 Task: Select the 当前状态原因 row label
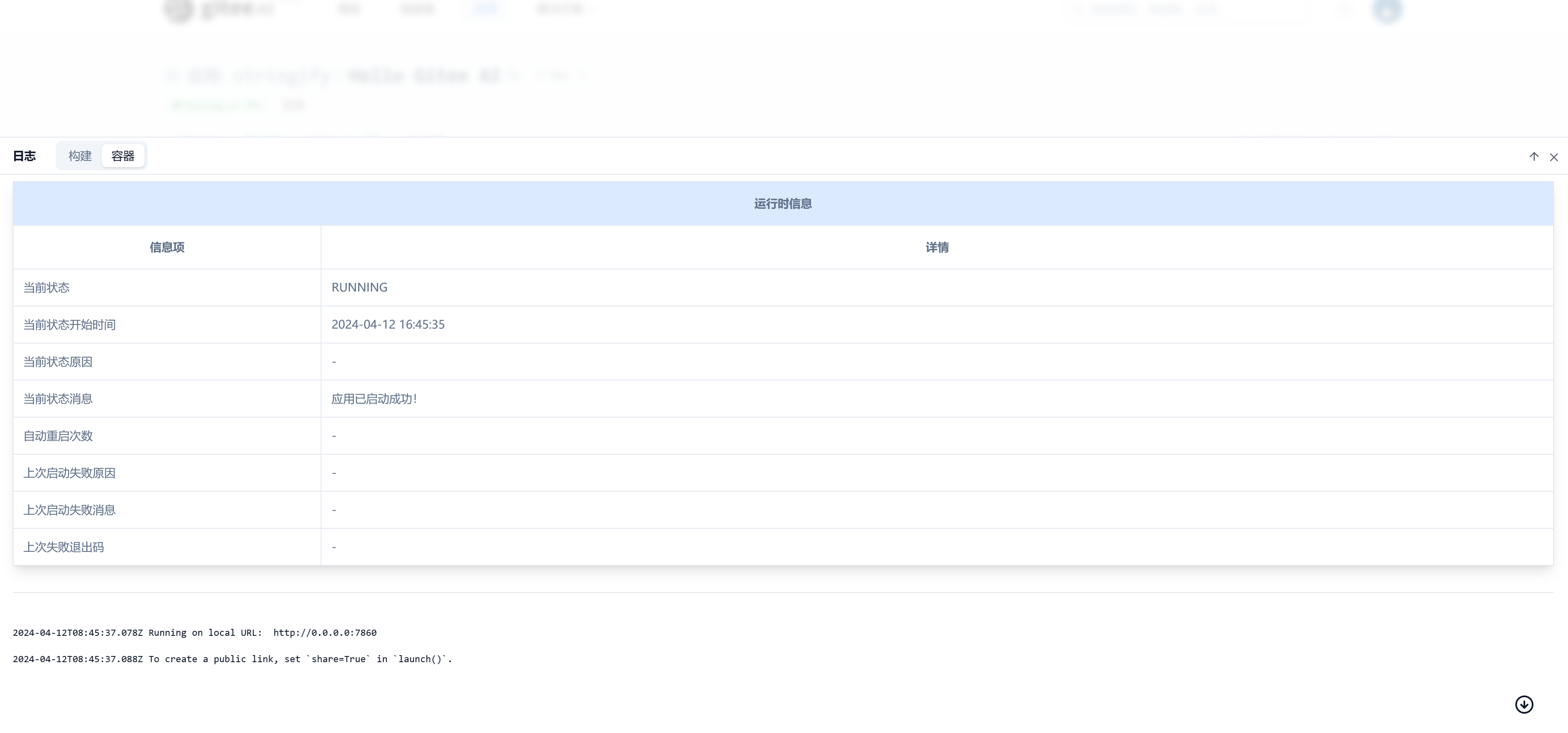pyautogui.click(x=58, y=362)
